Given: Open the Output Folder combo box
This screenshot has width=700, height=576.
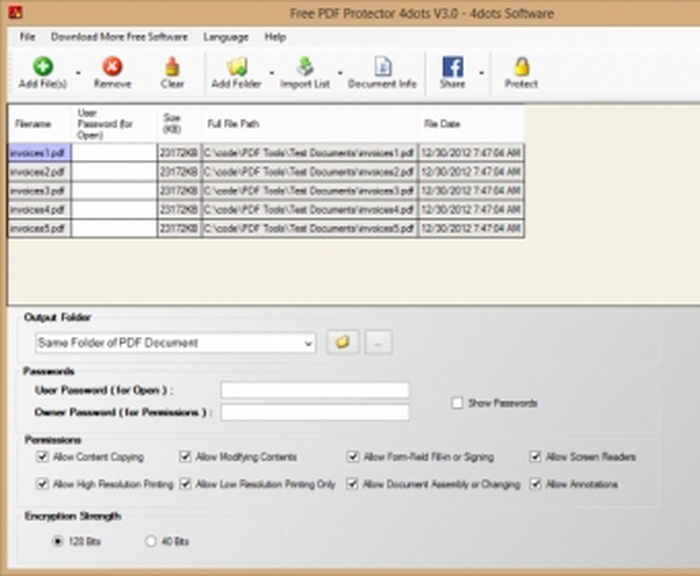Looking at the screenshot, I should tap(175, 343).
